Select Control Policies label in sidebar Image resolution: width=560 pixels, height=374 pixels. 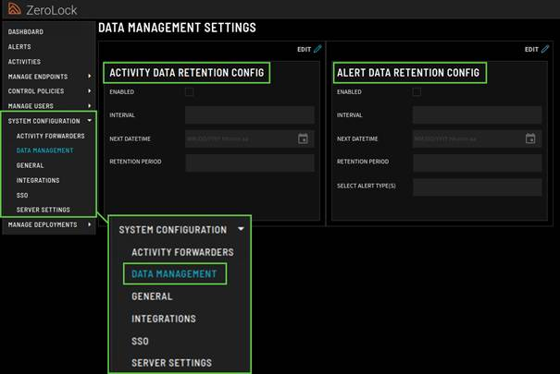36,91
